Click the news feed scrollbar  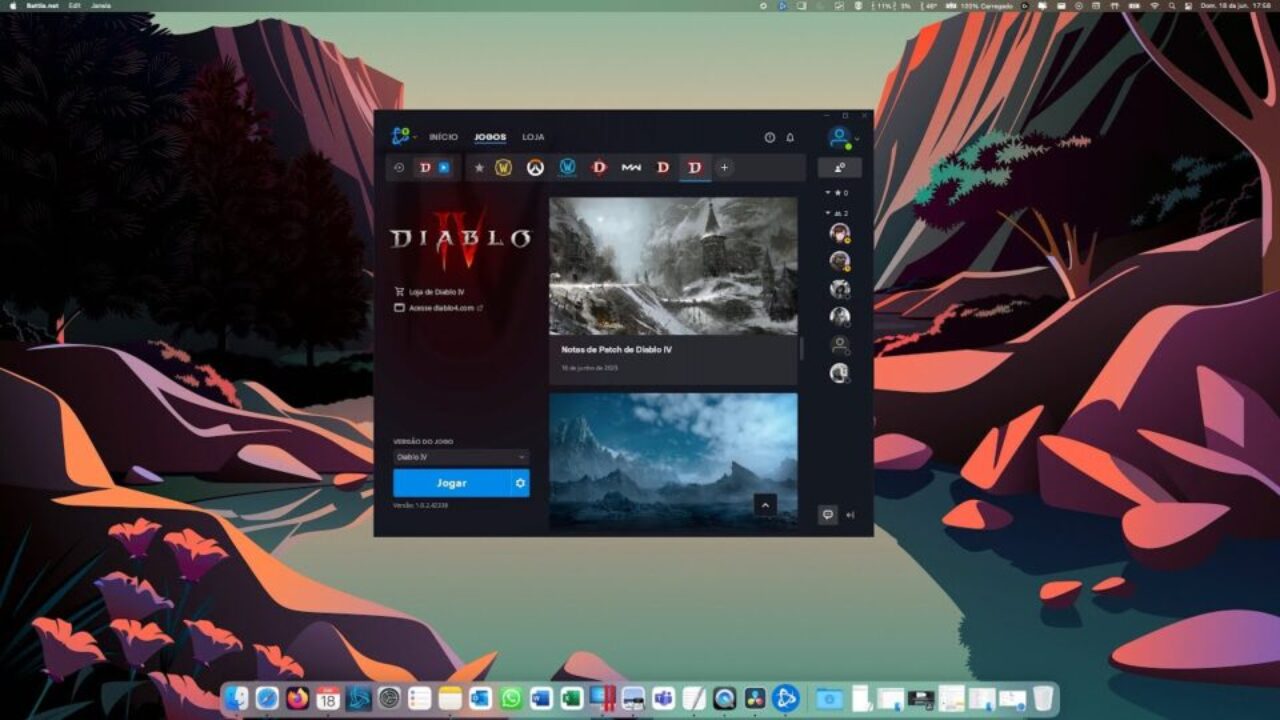[801, 348]
